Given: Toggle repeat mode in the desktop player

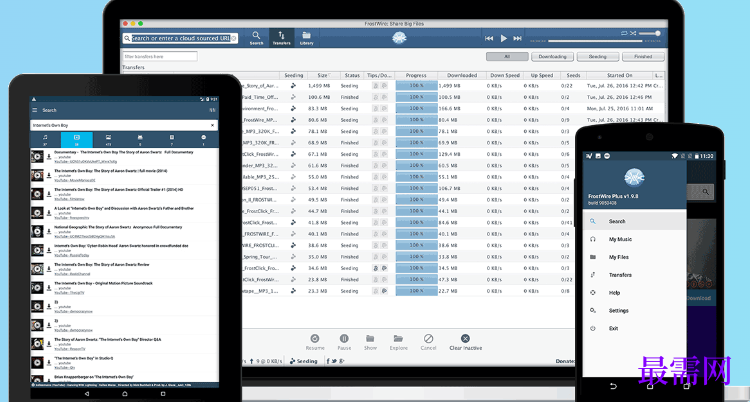Looking at the screenshot, I should click(624, 33).
